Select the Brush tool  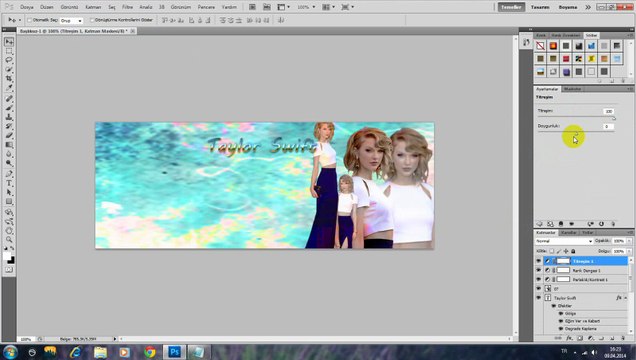coord(9,108)
